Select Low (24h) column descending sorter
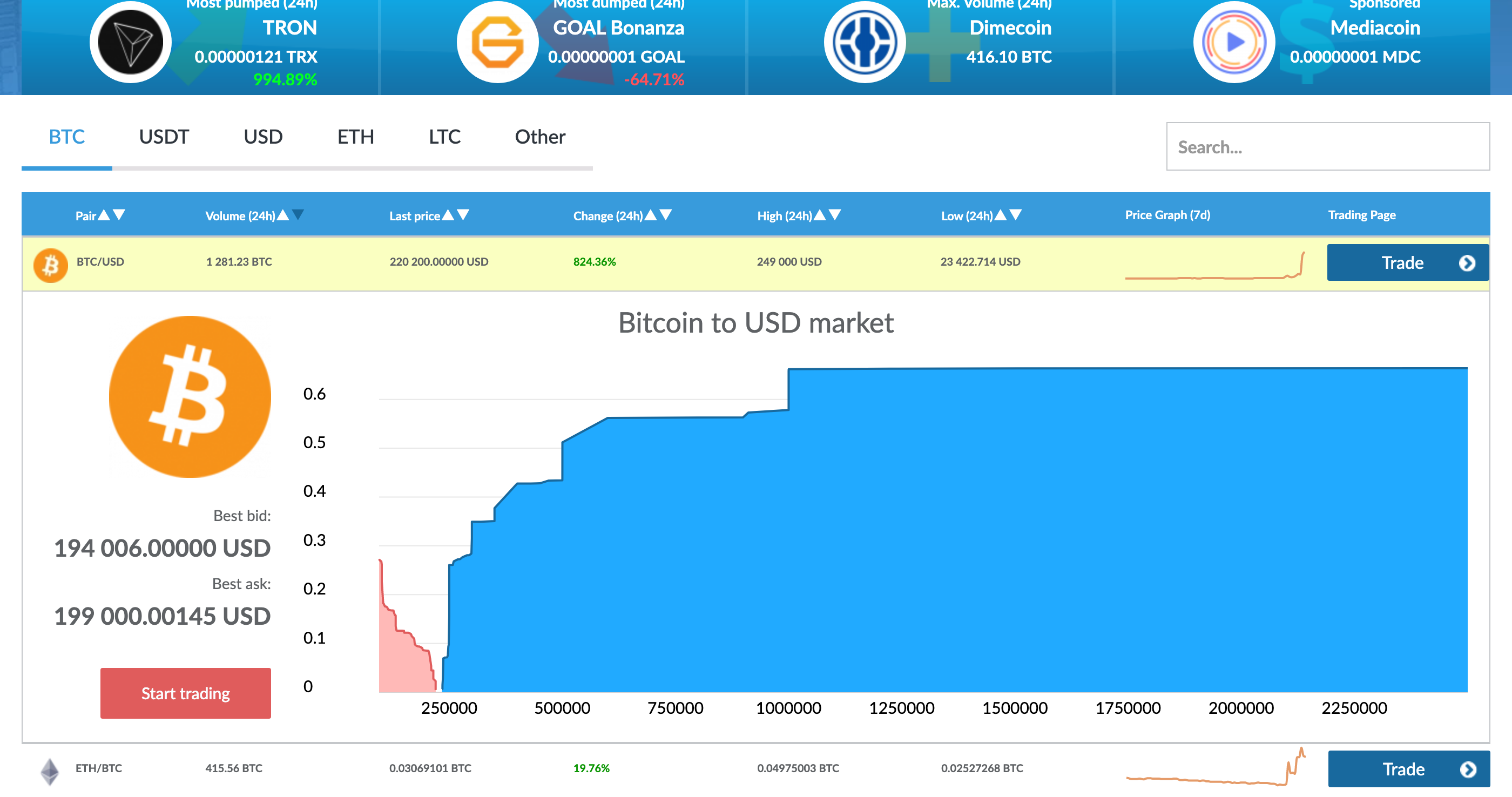 [1015, 215]
